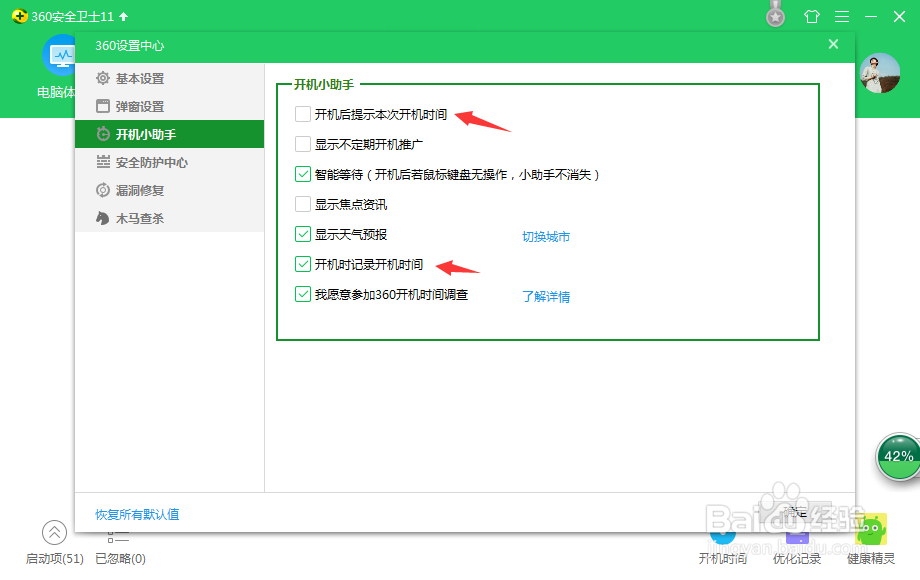The image size is (920, 580).
Task: Open 开机时间 at the bottom
Action: 722,558
